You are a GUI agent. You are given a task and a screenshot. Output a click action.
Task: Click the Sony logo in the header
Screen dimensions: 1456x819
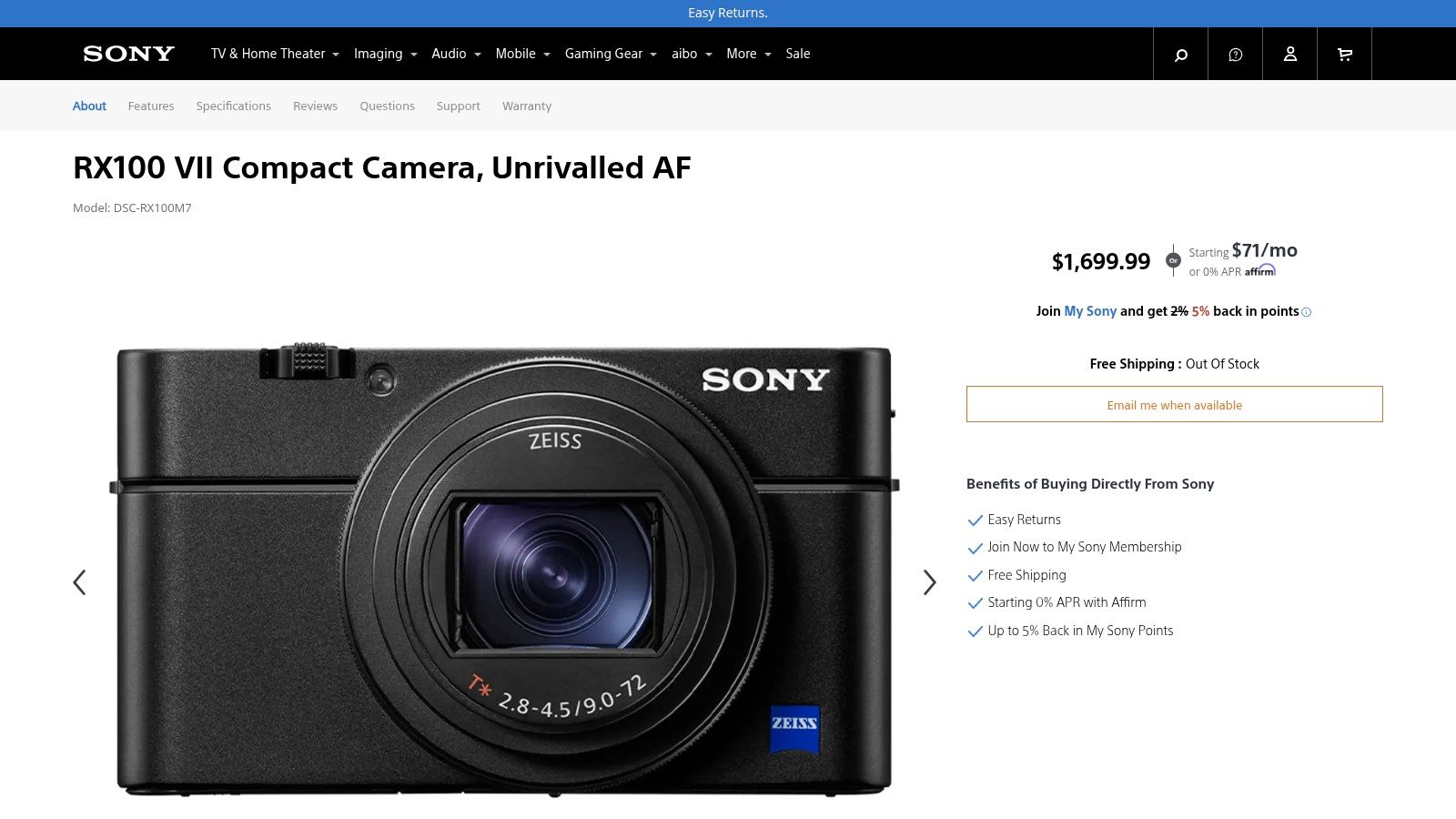pyautogui.click(x=128, y=54)
